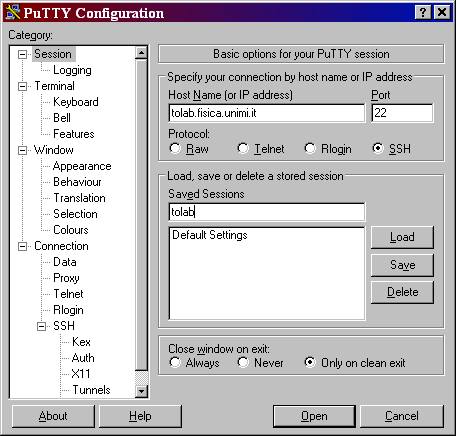
Task: Open the Tunnels settings page
Action: (x=91, y=390)
